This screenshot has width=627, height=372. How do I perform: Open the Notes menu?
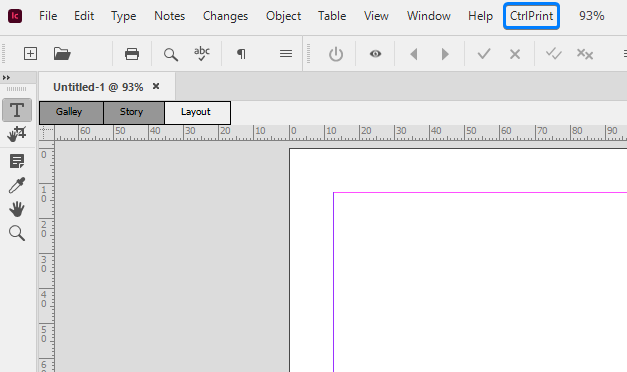170,16
